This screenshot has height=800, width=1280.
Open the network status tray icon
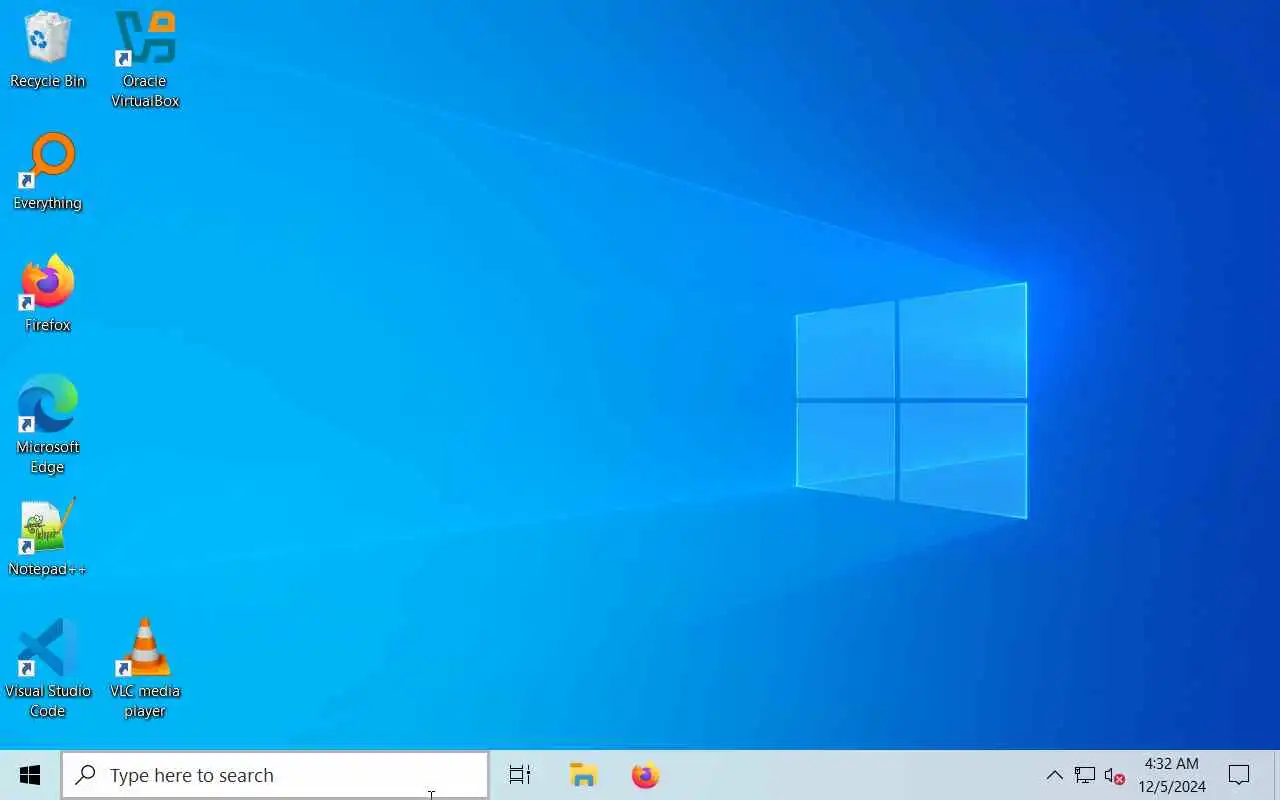point(1084,775)
